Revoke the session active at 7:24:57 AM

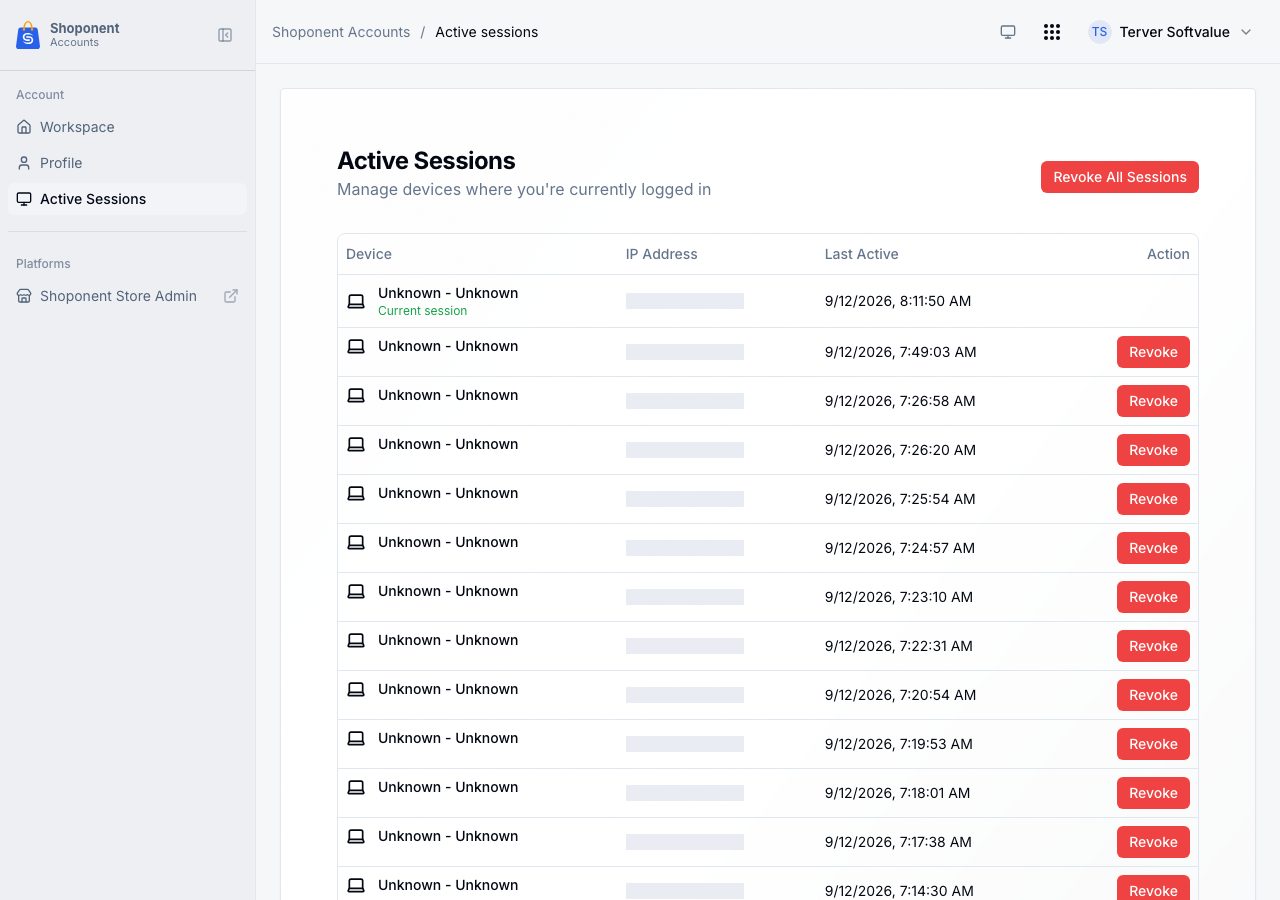coord(1153,548)
